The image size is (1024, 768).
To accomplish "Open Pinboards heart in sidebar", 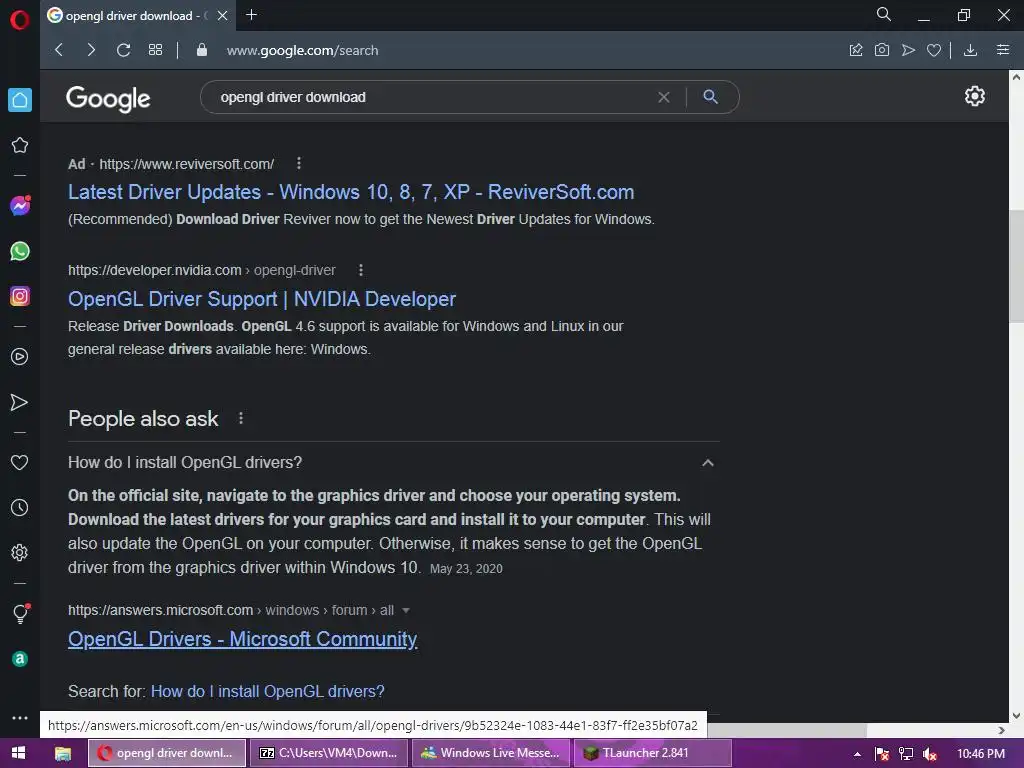I will [20, 462].
